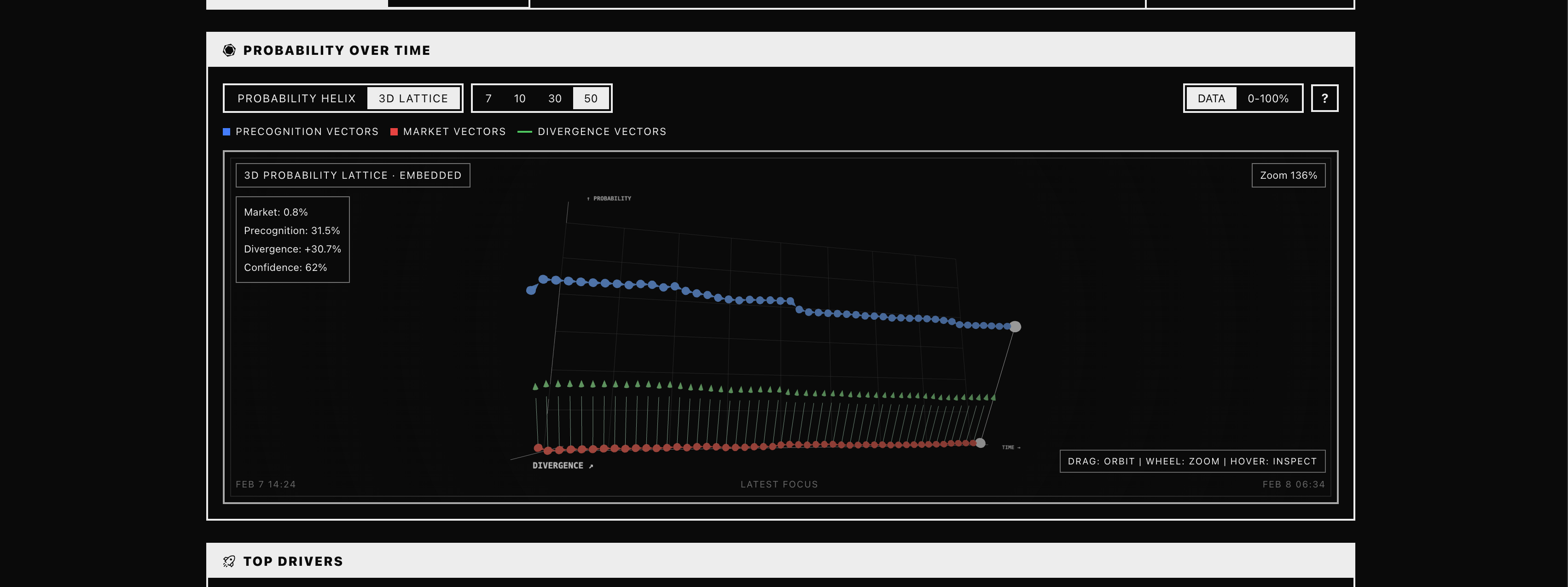The height and width of the screenshot is (587, 1568).
Task: Open the question mark help button
Action: tap(1324, 98)
